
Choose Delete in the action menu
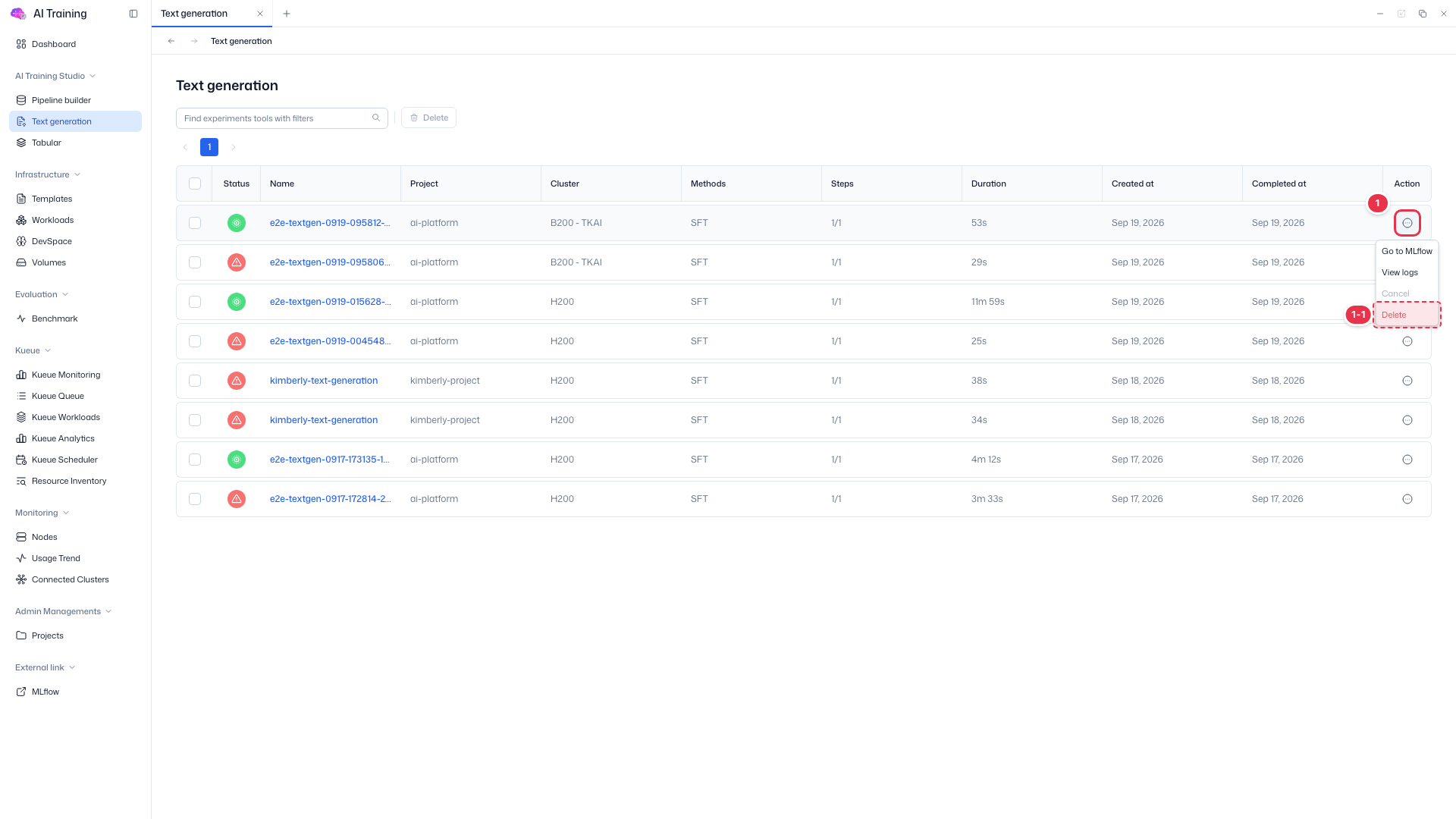tap(1407, 315)
